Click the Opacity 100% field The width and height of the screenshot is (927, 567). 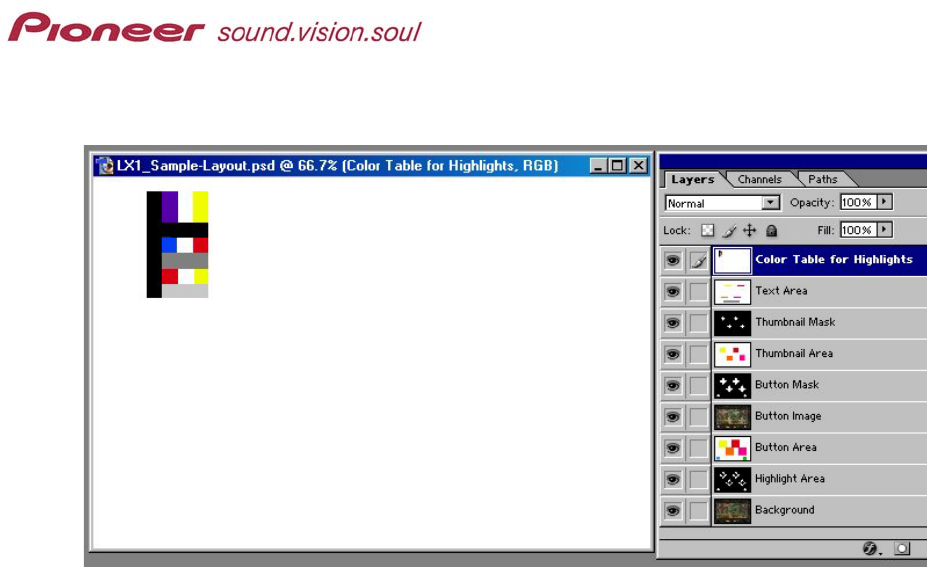858,202
